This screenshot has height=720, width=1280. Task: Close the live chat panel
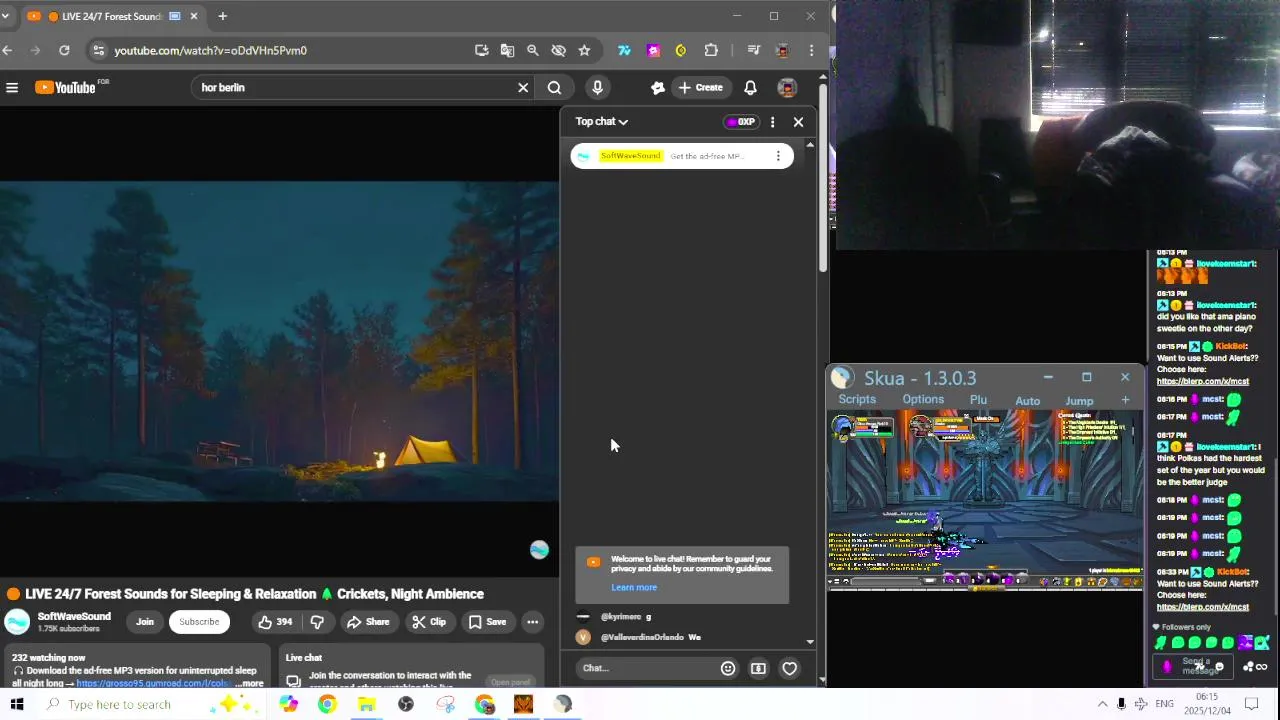pos(798,122)
